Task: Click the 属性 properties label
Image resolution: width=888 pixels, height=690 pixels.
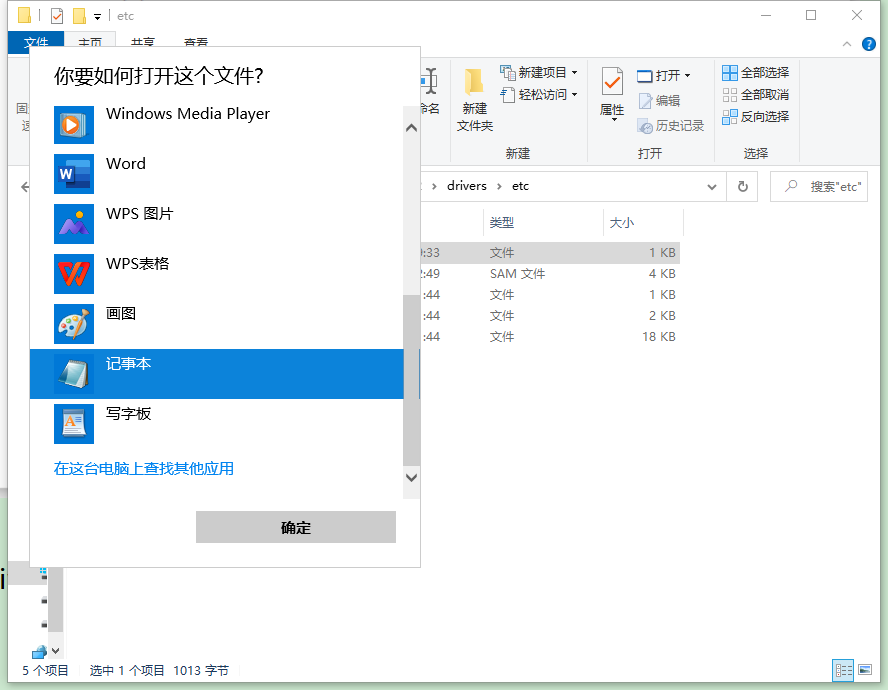Action: click(612, 110)
